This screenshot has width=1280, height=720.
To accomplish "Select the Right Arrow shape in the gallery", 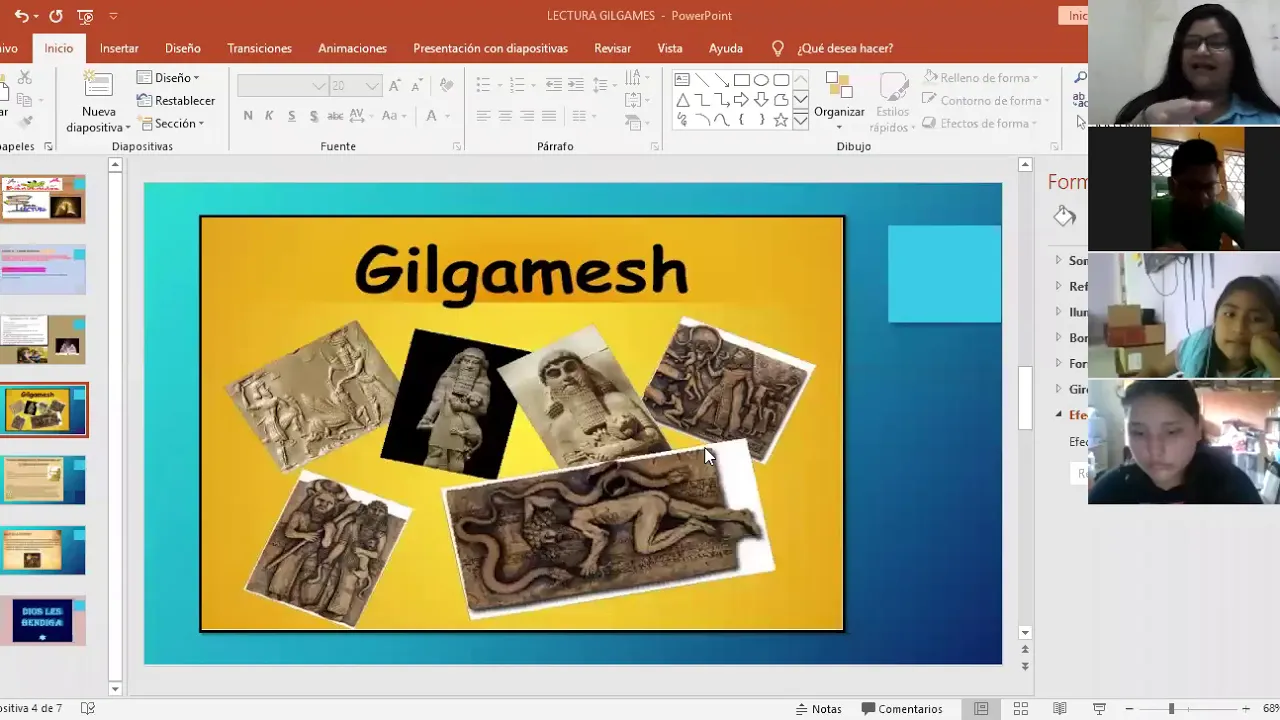I will [741, 100].
